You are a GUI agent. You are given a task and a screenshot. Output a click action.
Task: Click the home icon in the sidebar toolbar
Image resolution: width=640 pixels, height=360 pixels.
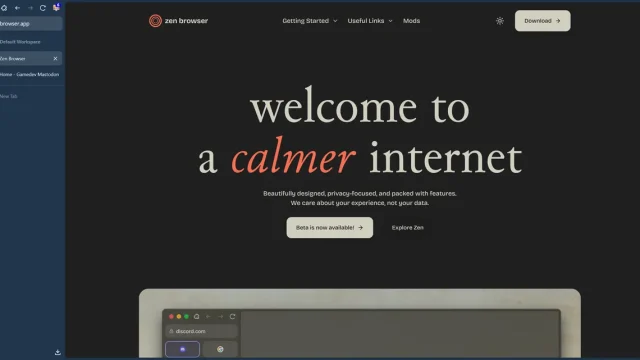pyautogui.click(x=4, y=8)
